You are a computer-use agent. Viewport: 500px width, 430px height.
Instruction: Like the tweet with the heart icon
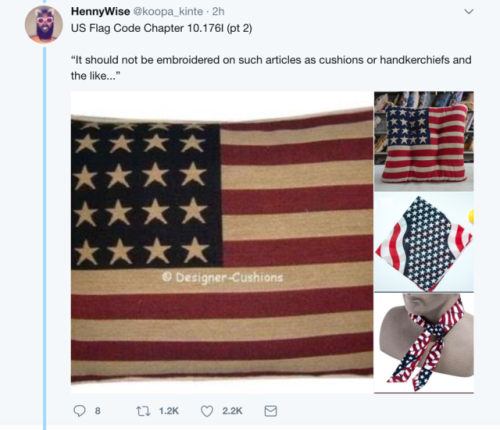207,411
